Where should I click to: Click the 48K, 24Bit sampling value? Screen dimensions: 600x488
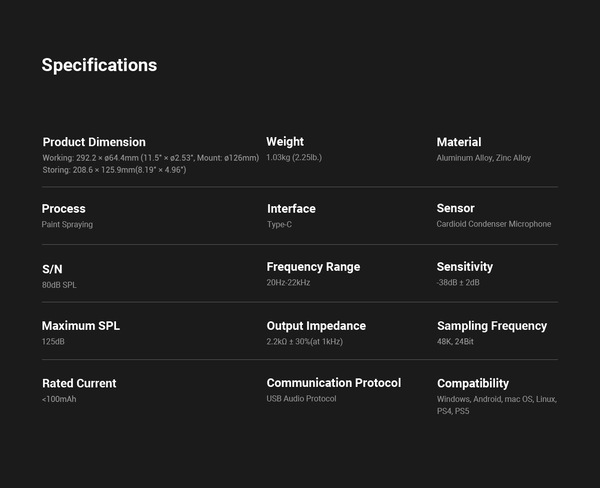tap(455, 341)
